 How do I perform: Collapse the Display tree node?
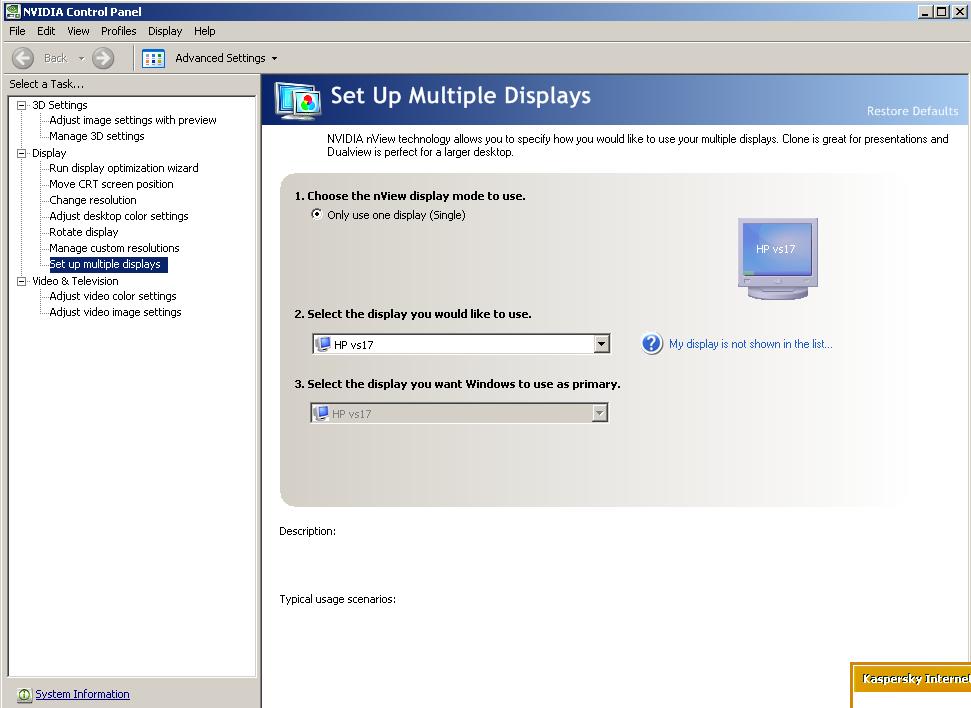click(x=22, y=153)
